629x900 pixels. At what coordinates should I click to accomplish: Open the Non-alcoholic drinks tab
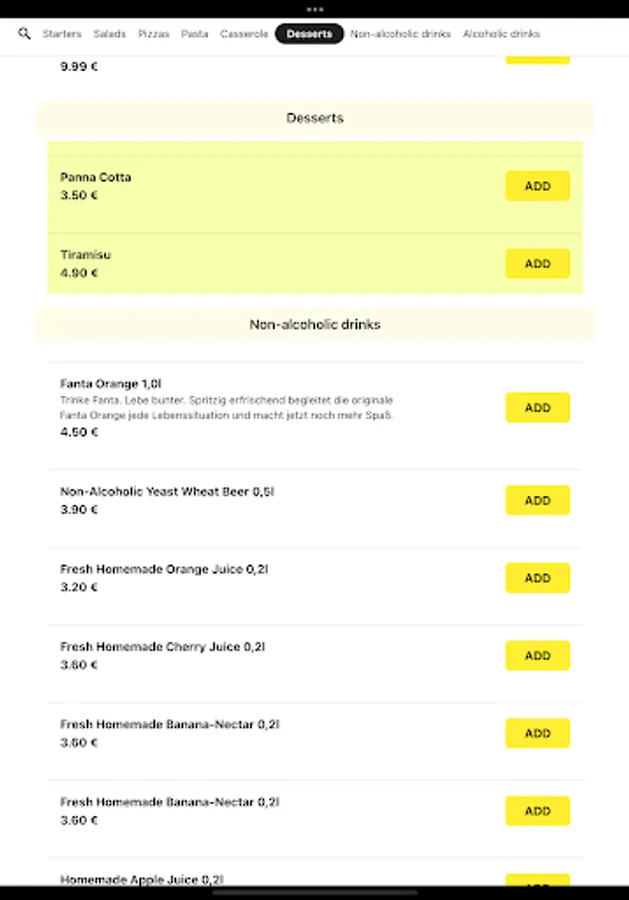point(400,34)
